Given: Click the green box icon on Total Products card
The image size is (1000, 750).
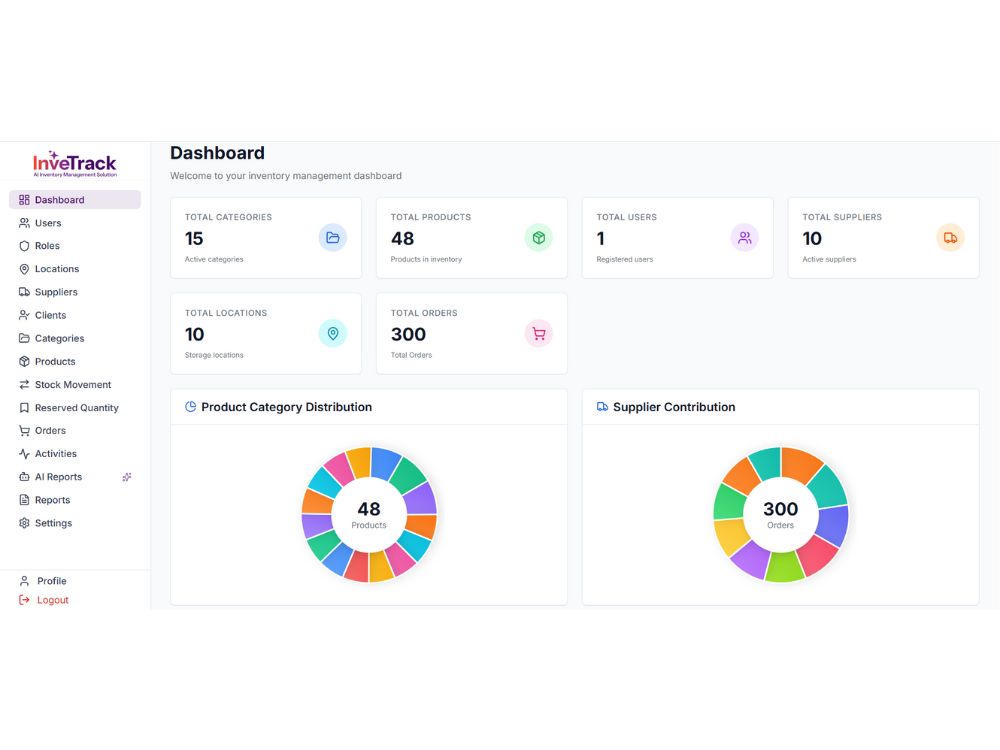Looking at the screenshot, I should click(x=539, y=238).
